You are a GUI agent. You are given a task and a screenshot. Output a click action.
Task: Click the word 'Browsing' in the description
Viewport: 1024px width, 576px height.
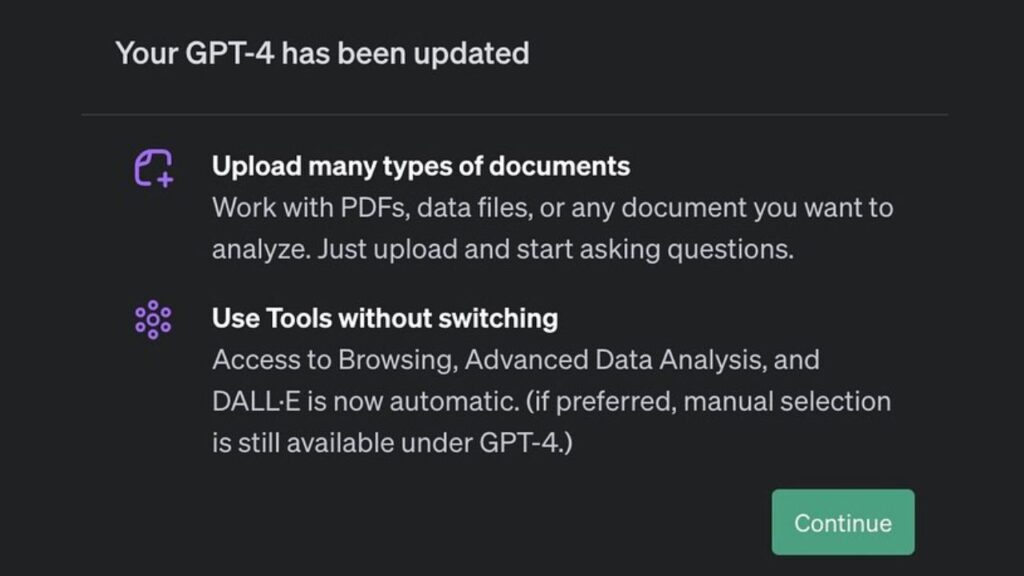click(x=398, y=360)
